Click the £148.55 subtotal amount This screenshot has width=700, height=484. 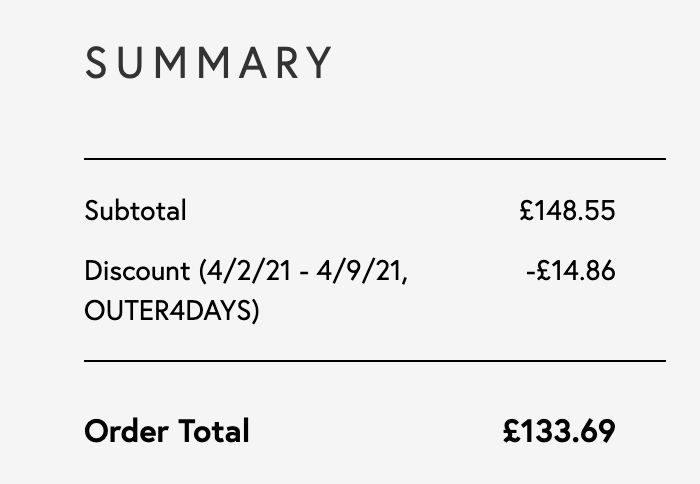click(567, 210)
